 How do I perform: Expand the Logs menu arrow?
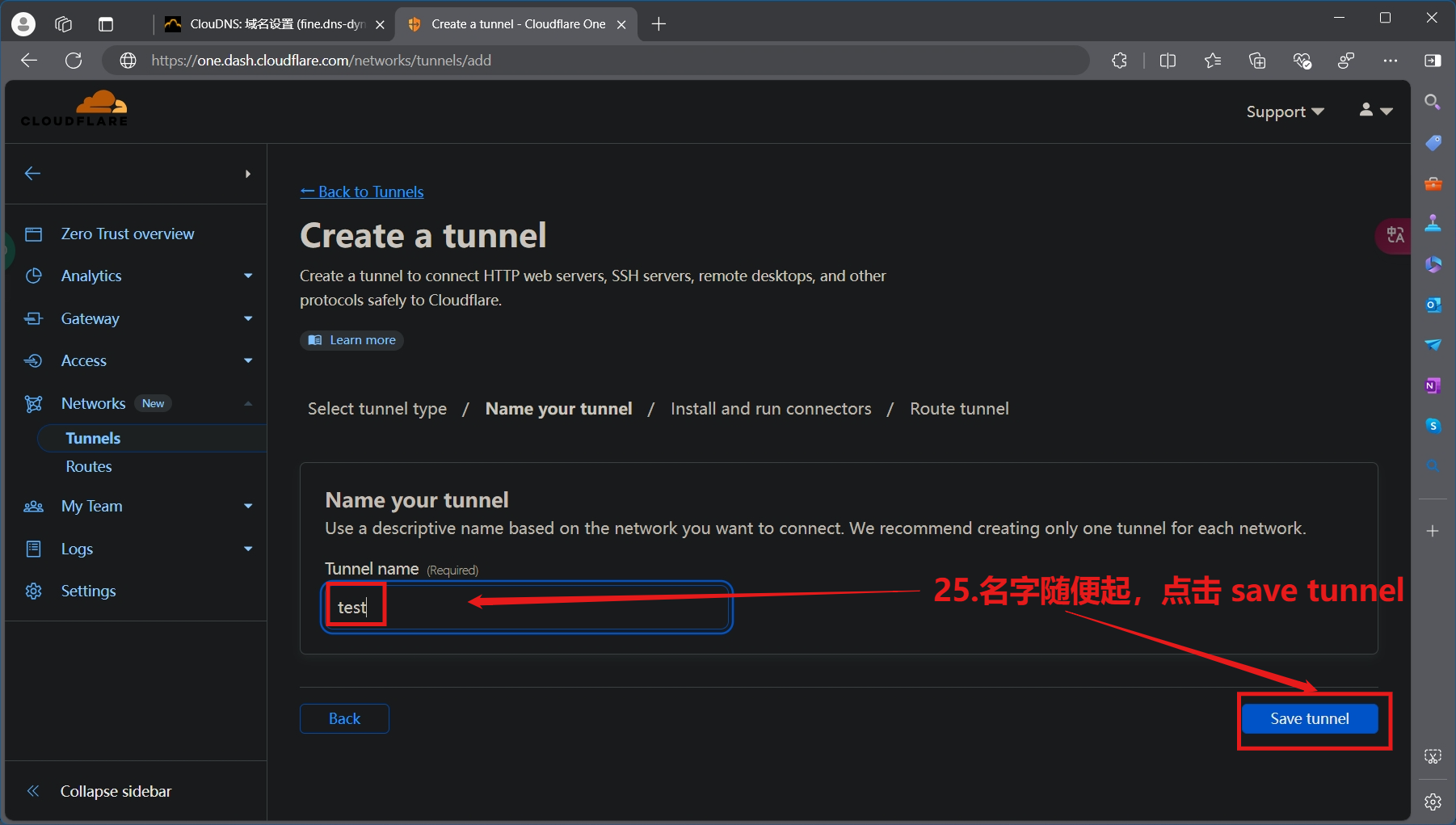pyautogui.click(x=248, y=549)
